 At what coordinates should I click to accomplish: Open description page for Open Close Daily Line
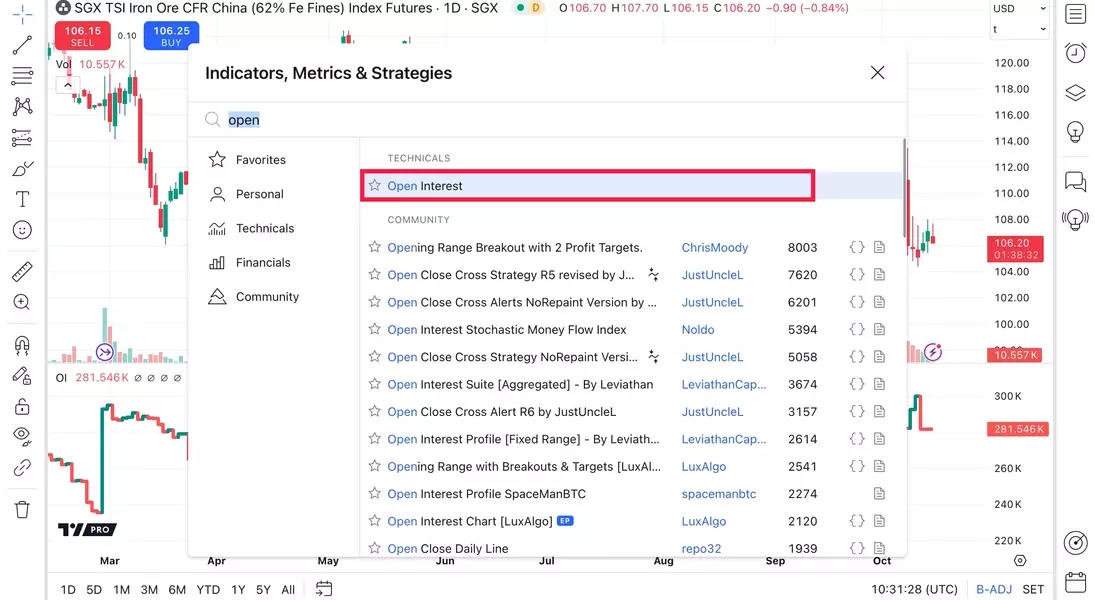879,548
